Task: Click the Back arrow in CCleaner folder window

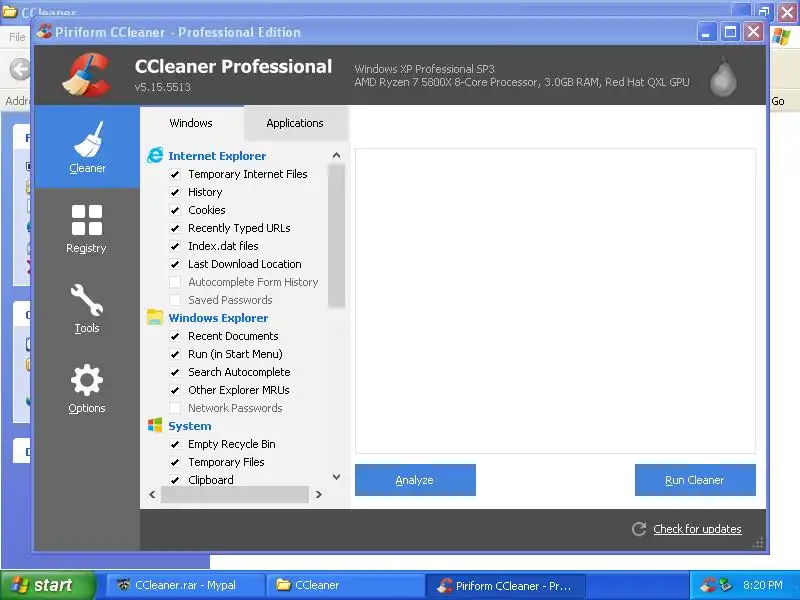Action: point(19,69)
